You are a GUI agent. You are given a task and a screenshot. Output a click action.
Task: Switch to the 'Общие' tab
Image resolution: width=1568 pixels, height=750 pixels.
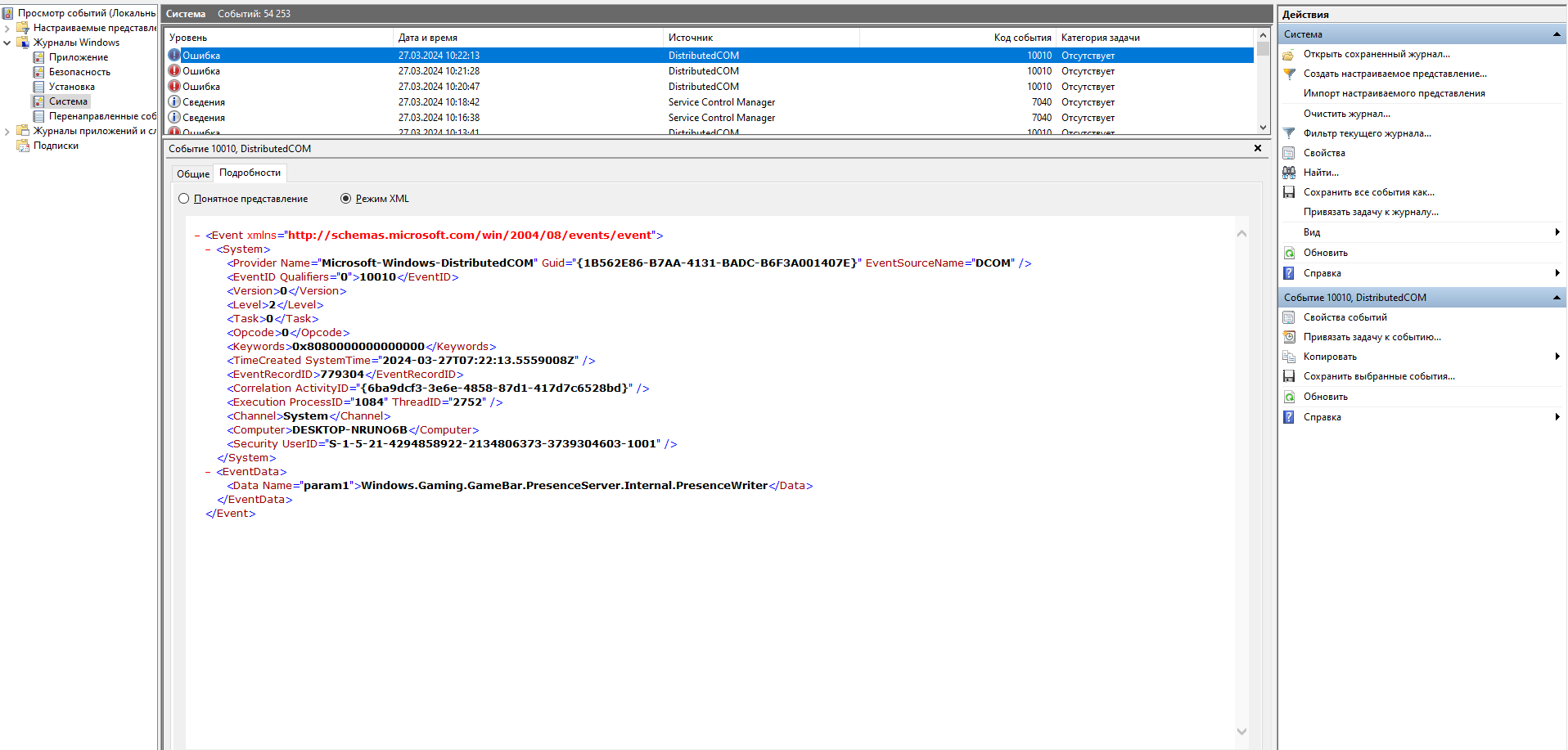coord(193,173)
